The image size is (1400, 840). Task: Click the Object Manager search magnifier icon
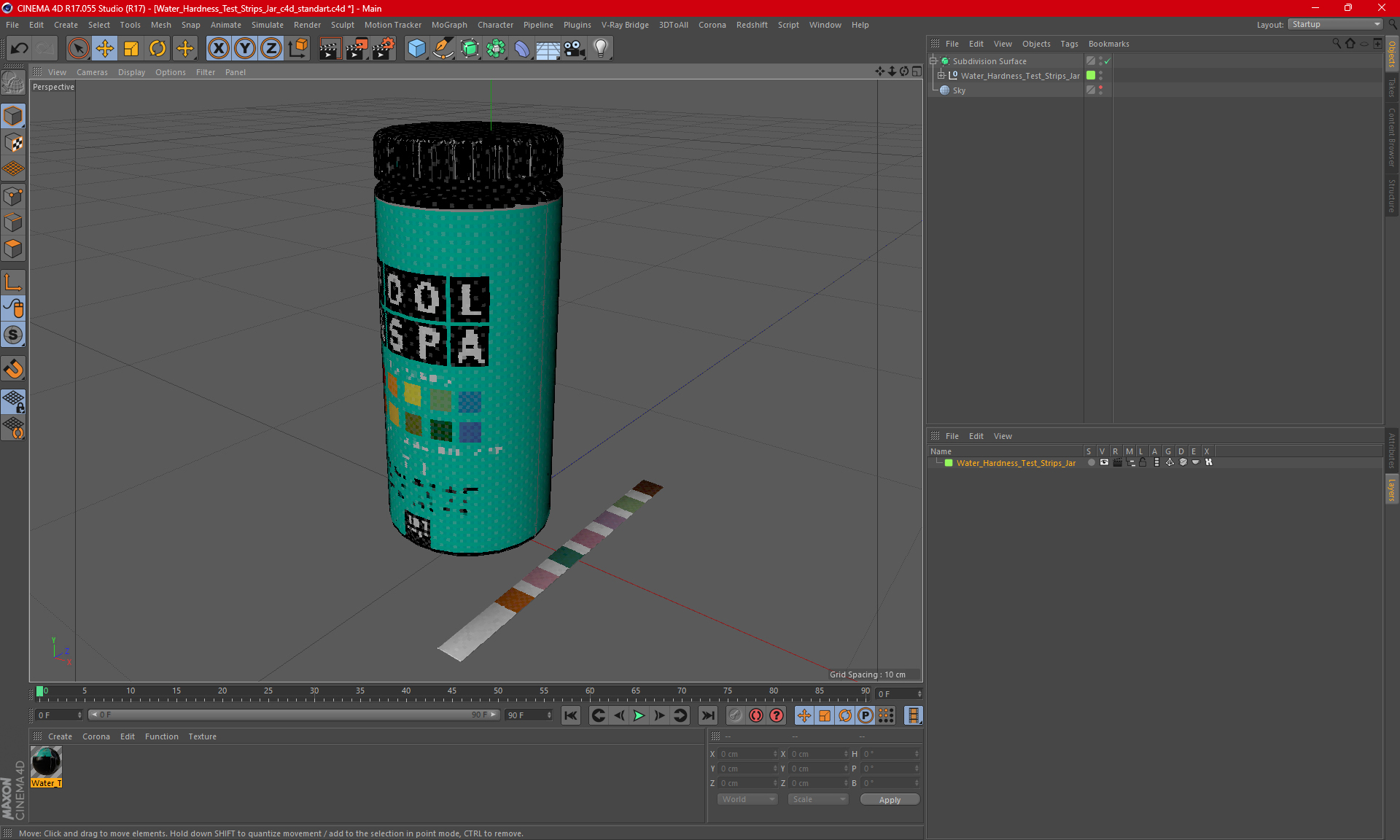(x=1337, y=44)
